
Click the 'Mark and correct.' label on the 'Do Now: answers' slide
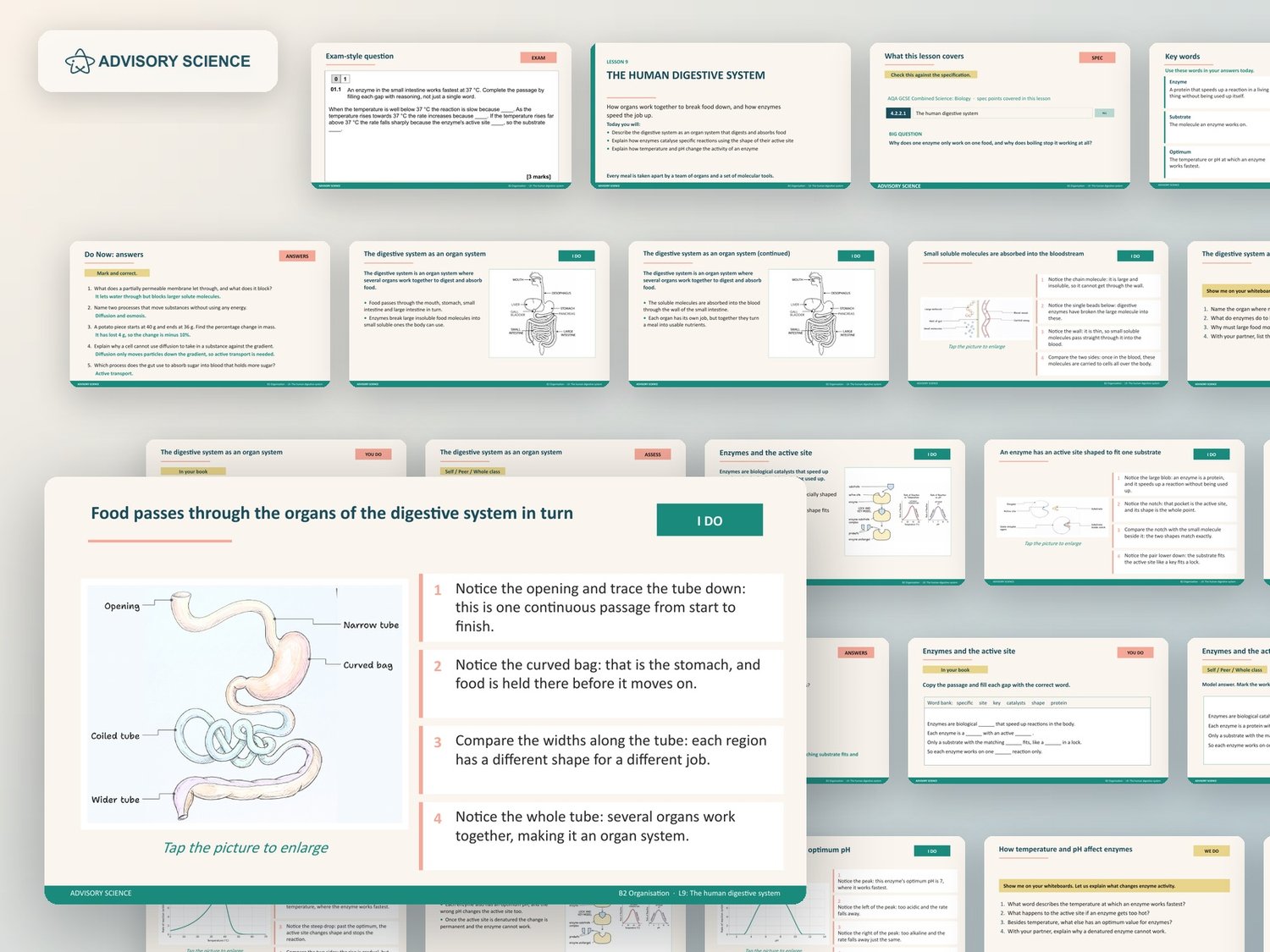(117, 273)
